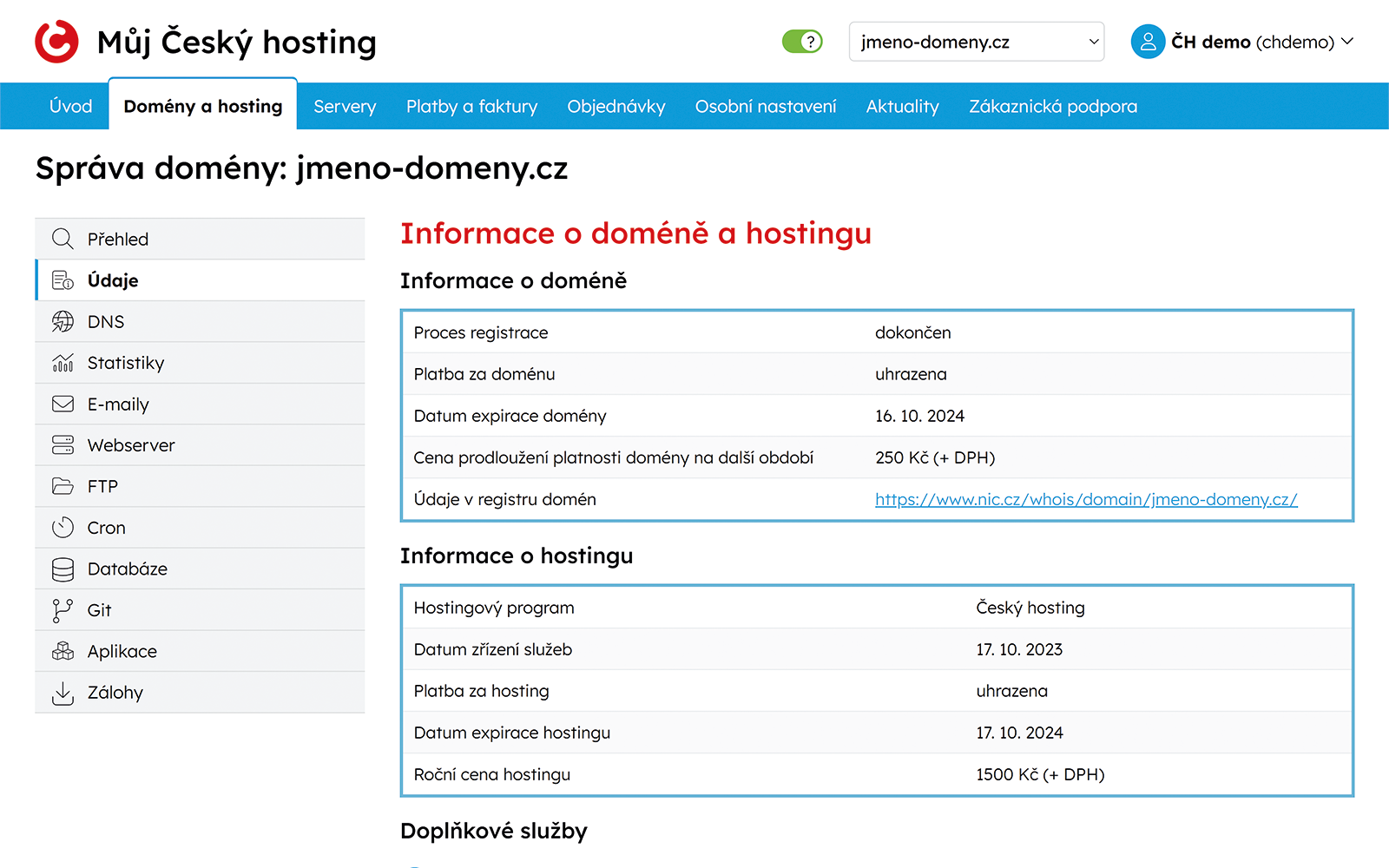Click the Aplikace boxes icon
Screen dimensions: 1389x868
[63, 651]
